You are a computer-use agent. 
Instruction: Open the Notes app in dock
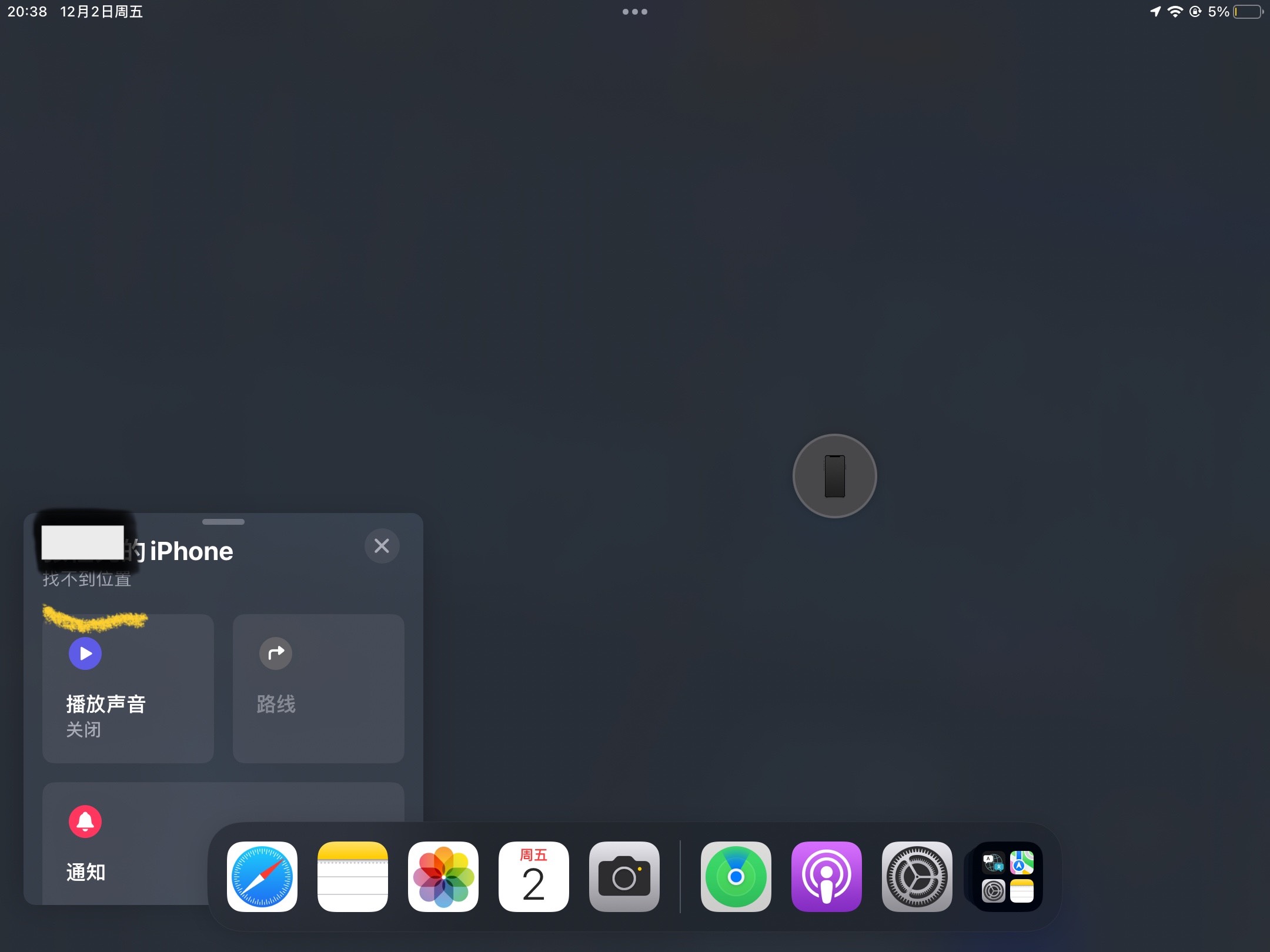pyautogui.click(x=353, y=876)
